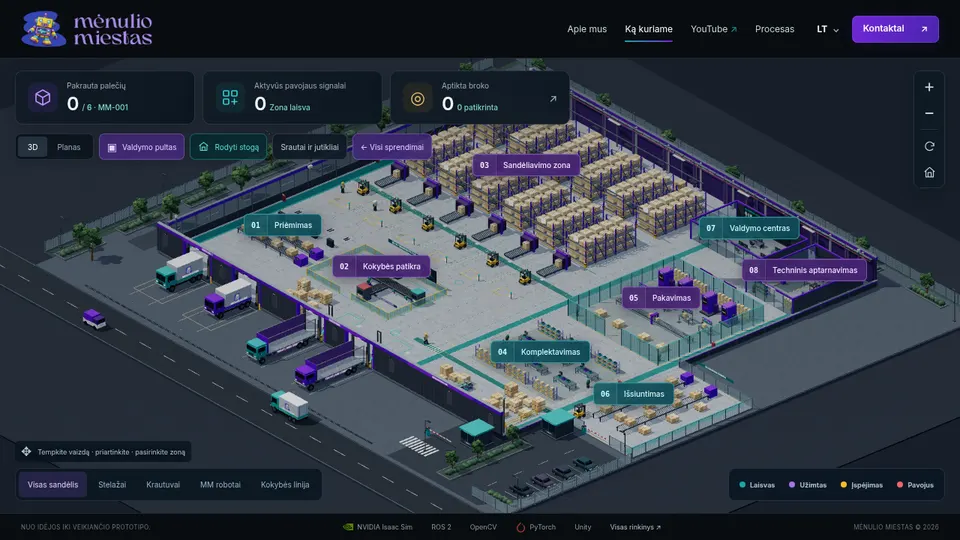Click the Mėnulio miestas robot logo
This screenshot has height=540, width=960.
tap(43, 29)
